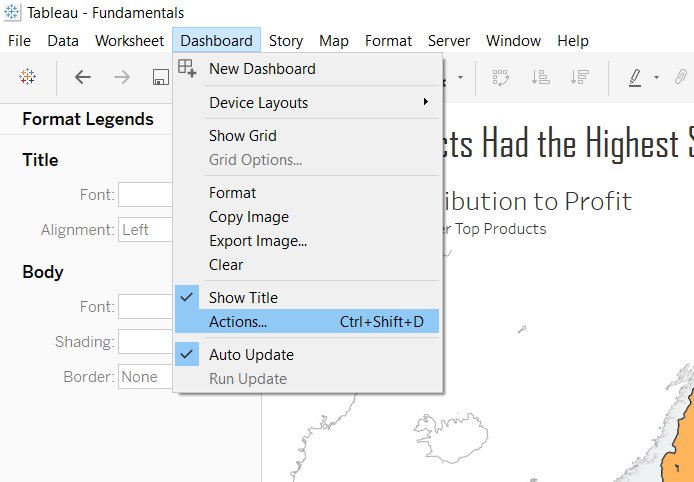
Task: Open the Body Border dropdown showing None
Action: (146, 377)
